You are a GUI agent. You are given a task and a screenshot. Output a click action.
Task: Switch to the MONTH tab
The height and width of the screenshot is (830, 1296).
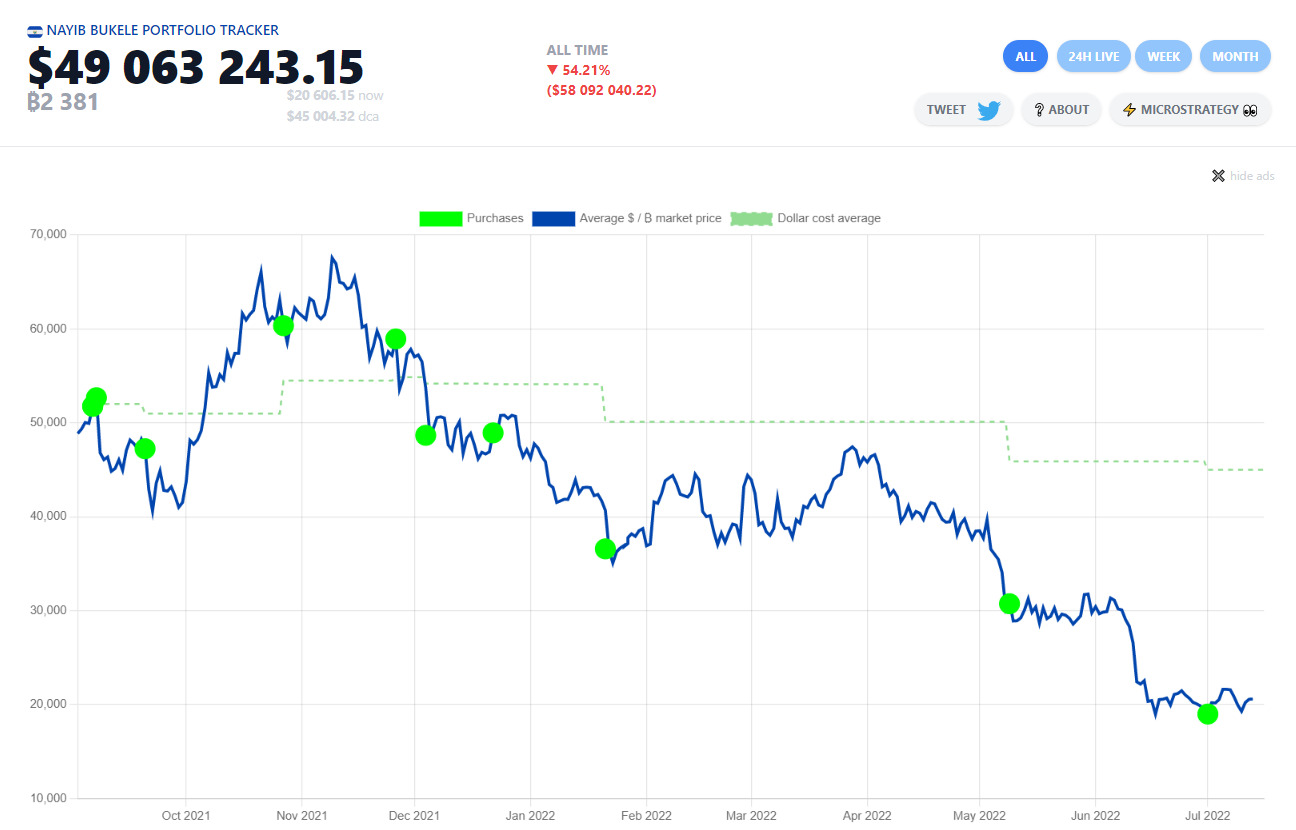click(1235, 56)
